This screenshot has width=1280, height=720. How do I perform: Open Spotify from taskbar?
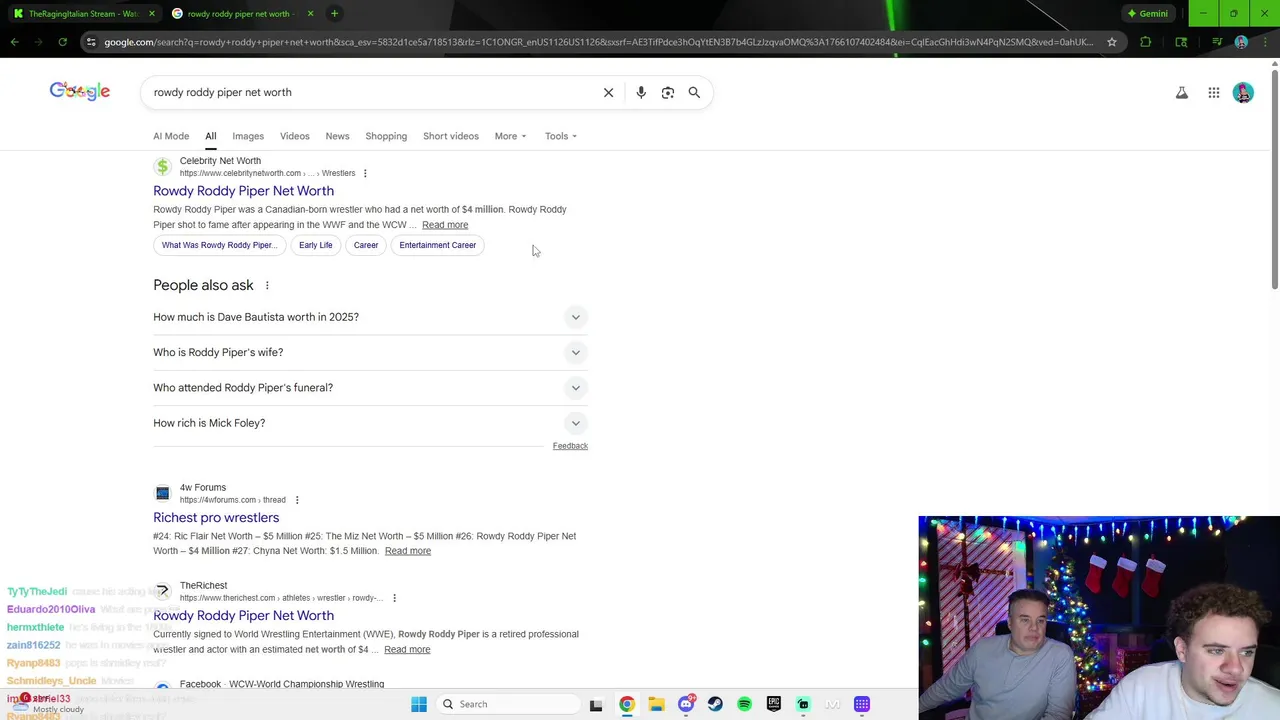coord(744,704)
